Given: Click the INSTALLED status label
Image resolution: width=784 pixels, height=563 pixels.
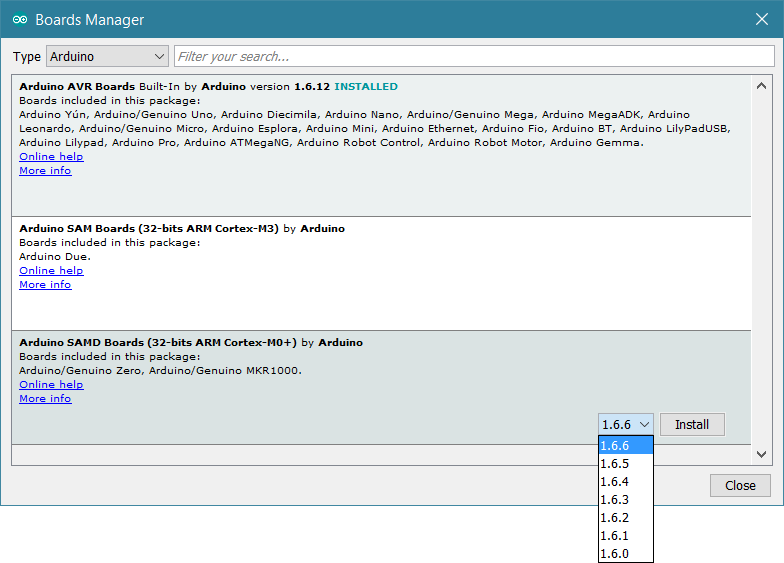Looking at the screenshot, I should pos(366,86).
